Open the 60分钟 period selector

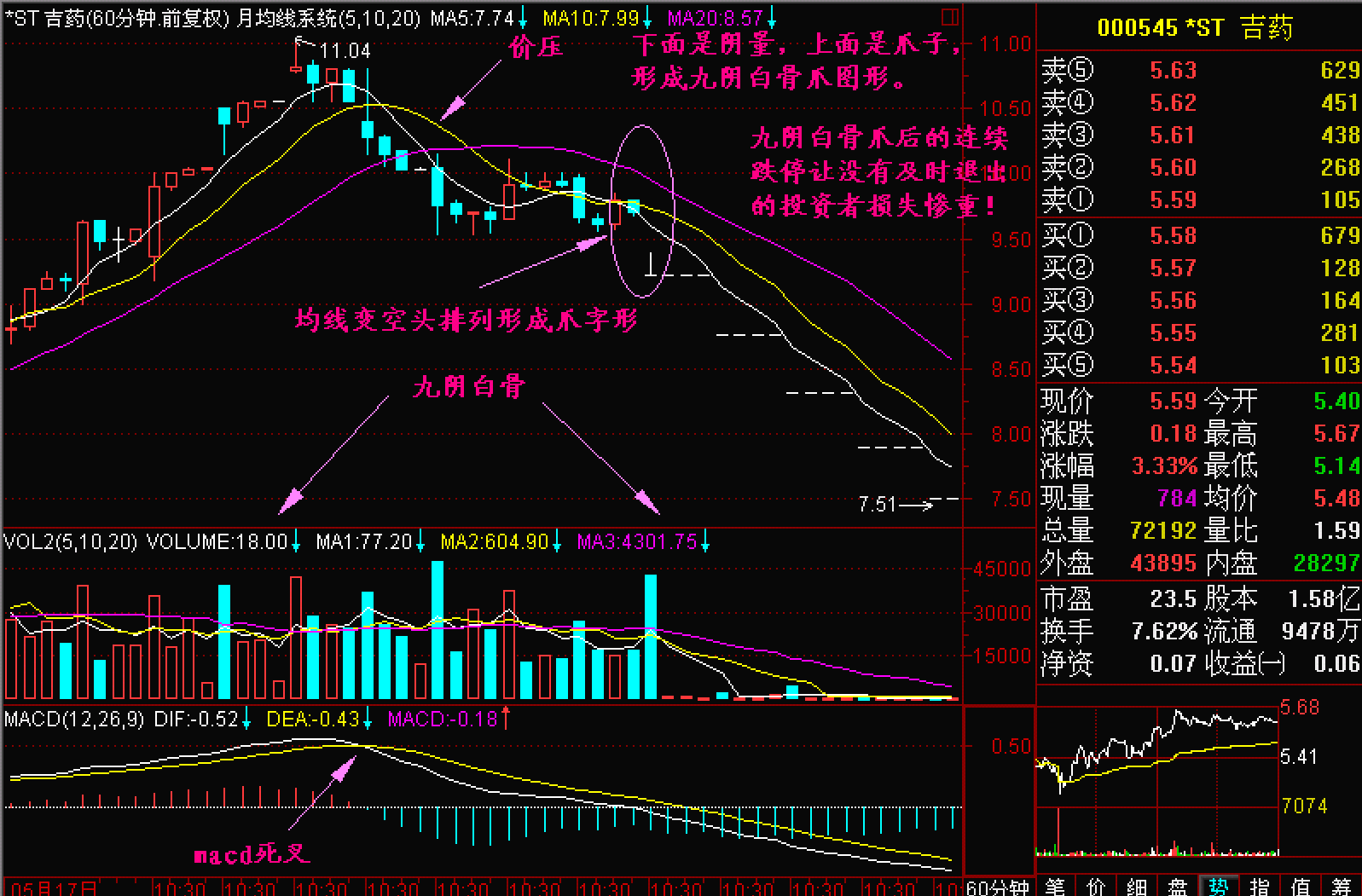tap(999, 887)
